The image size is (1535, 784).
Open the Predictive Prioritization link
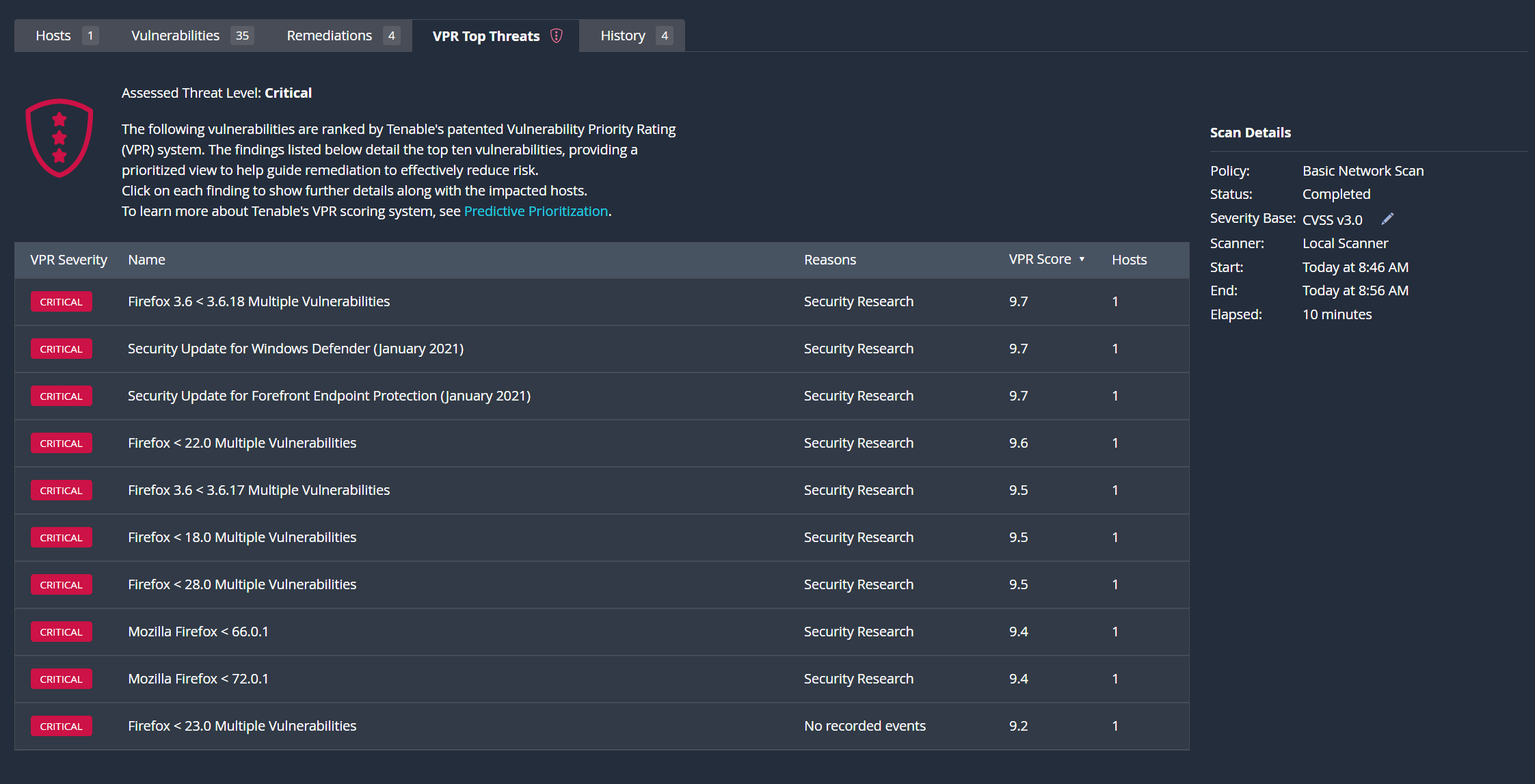point(535,211)
